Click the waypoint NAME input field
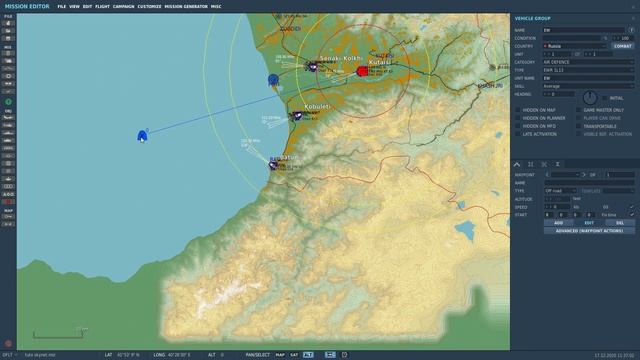This screenshot has height=360, width=640. point(589,183)
